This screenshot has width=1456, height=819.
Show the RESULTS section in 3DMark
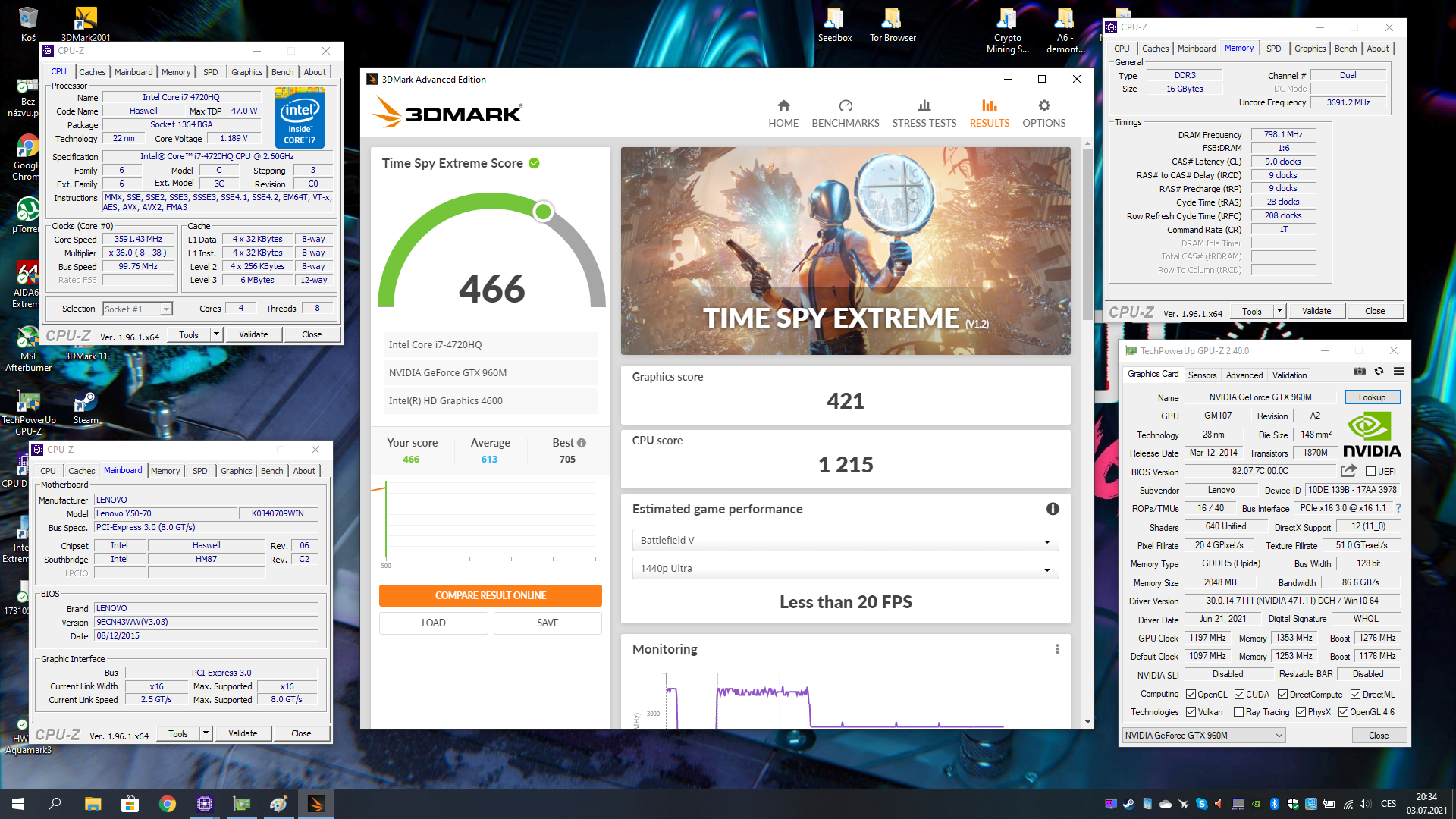[990, 114]
